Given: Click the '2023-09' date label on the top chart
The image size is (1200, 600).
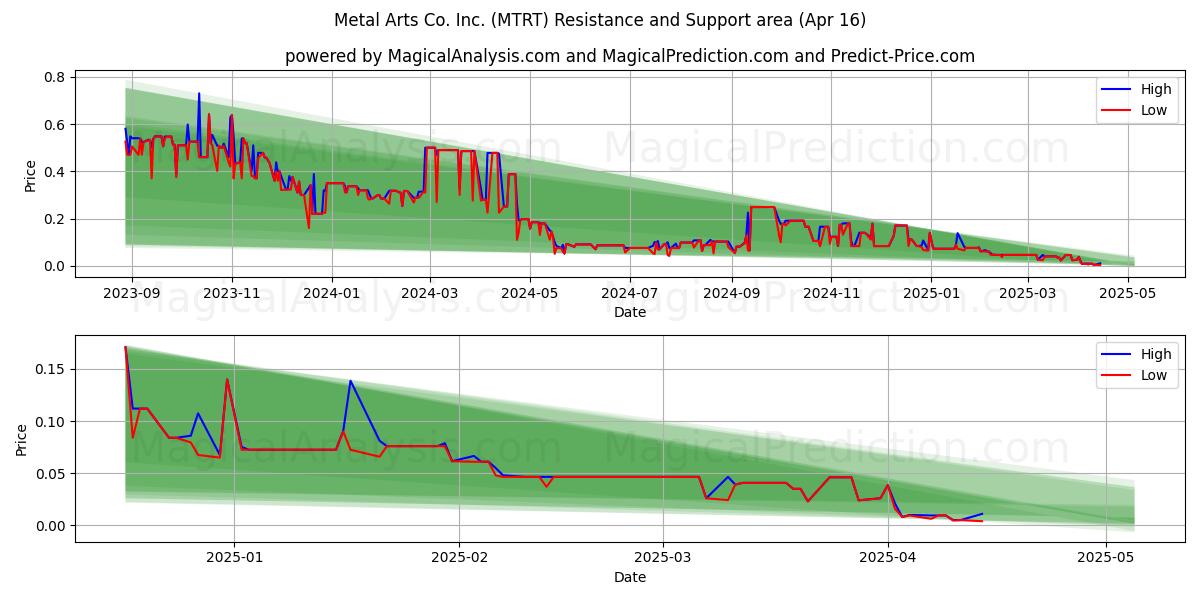Looking at the screenshot, I should coord(131,293).
